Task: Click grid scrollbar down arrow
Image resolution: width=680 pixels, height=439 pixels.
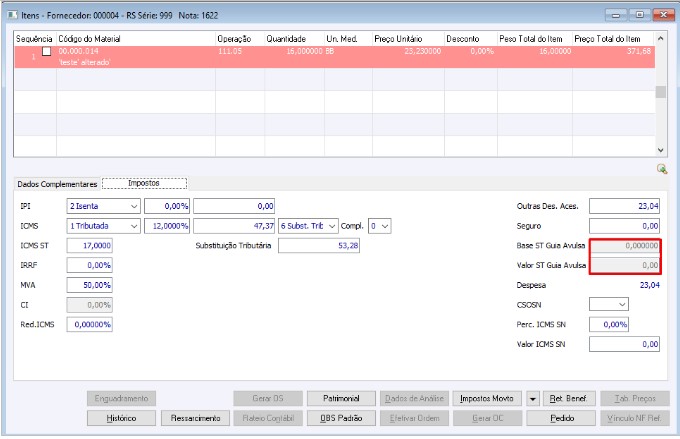Action: [x=660, y=150]
